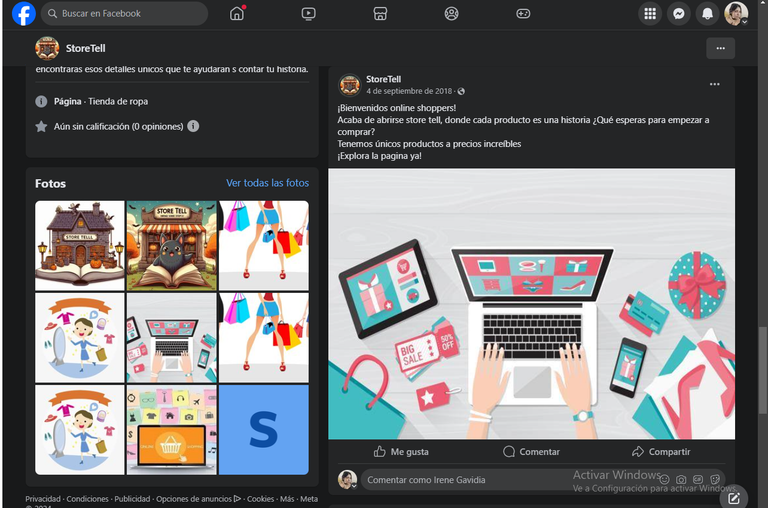
Task: Open middle-row girl with mirror photo
Action: click(80, 338)
